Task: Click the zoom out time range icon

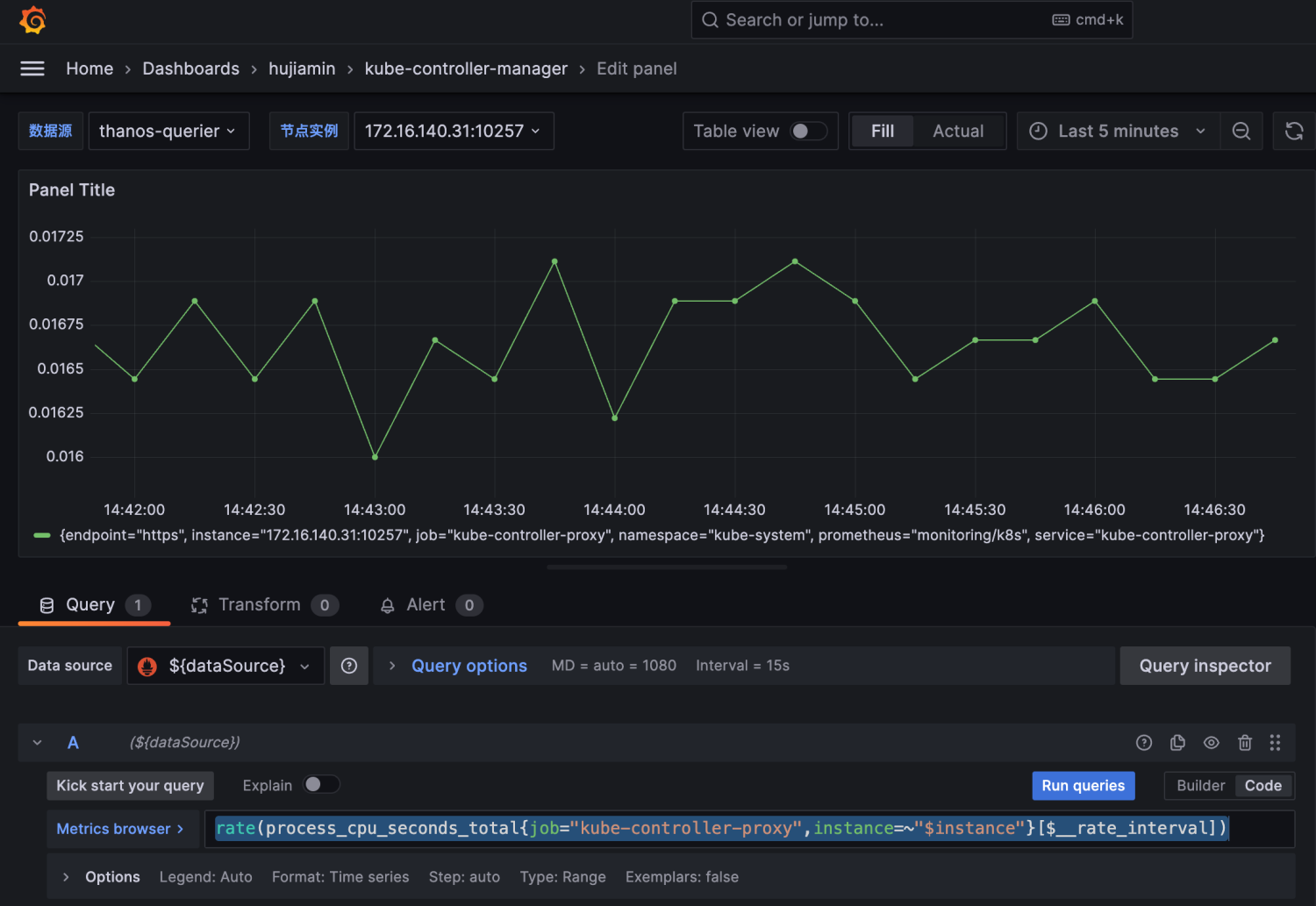Action: pyautogui.click(x=1241, y=132)
